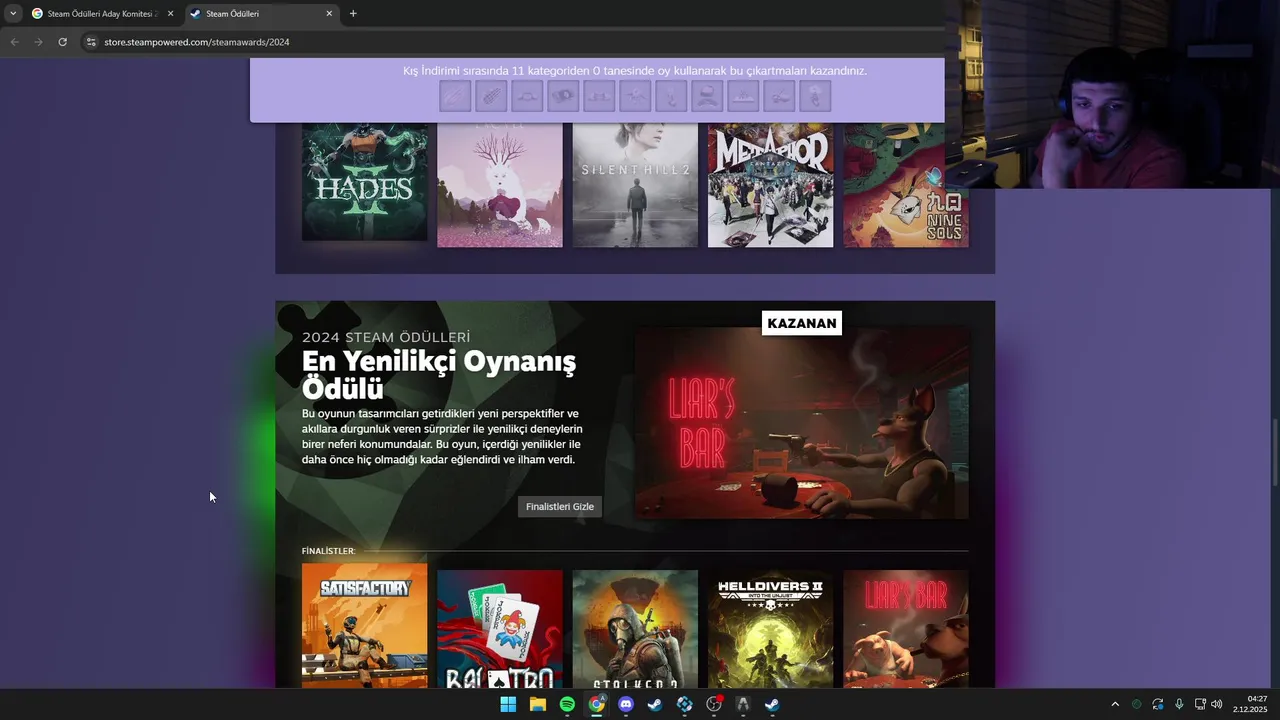Image resolution: width=1280 pixels, height=720 pixels.
Task: Click the sixth sticker slot in banner
Action: 635,96
